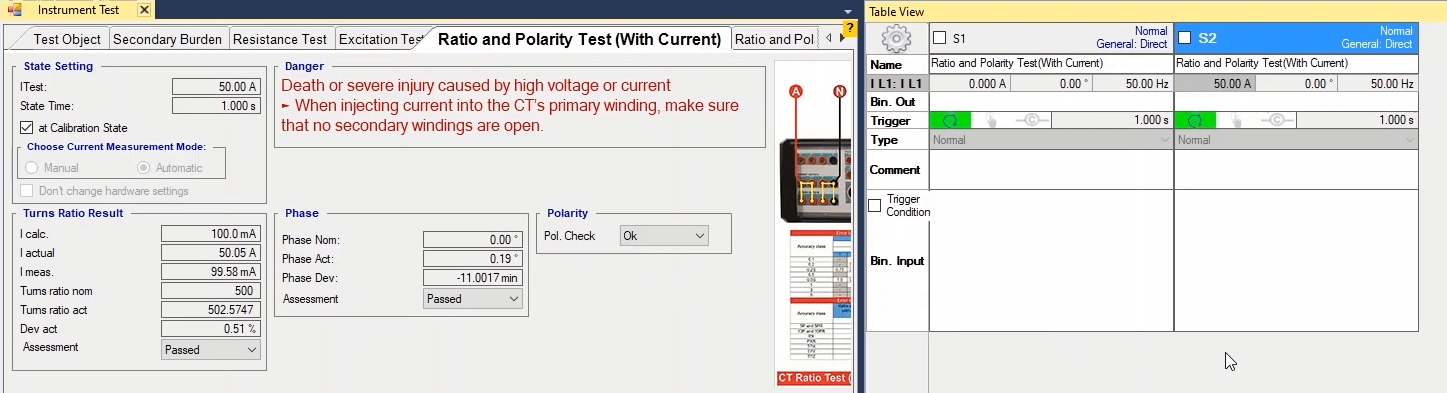Select manual hand trigger icon in S1
The width and height of the screenshot is (1447, 393).
pos(991,120)
